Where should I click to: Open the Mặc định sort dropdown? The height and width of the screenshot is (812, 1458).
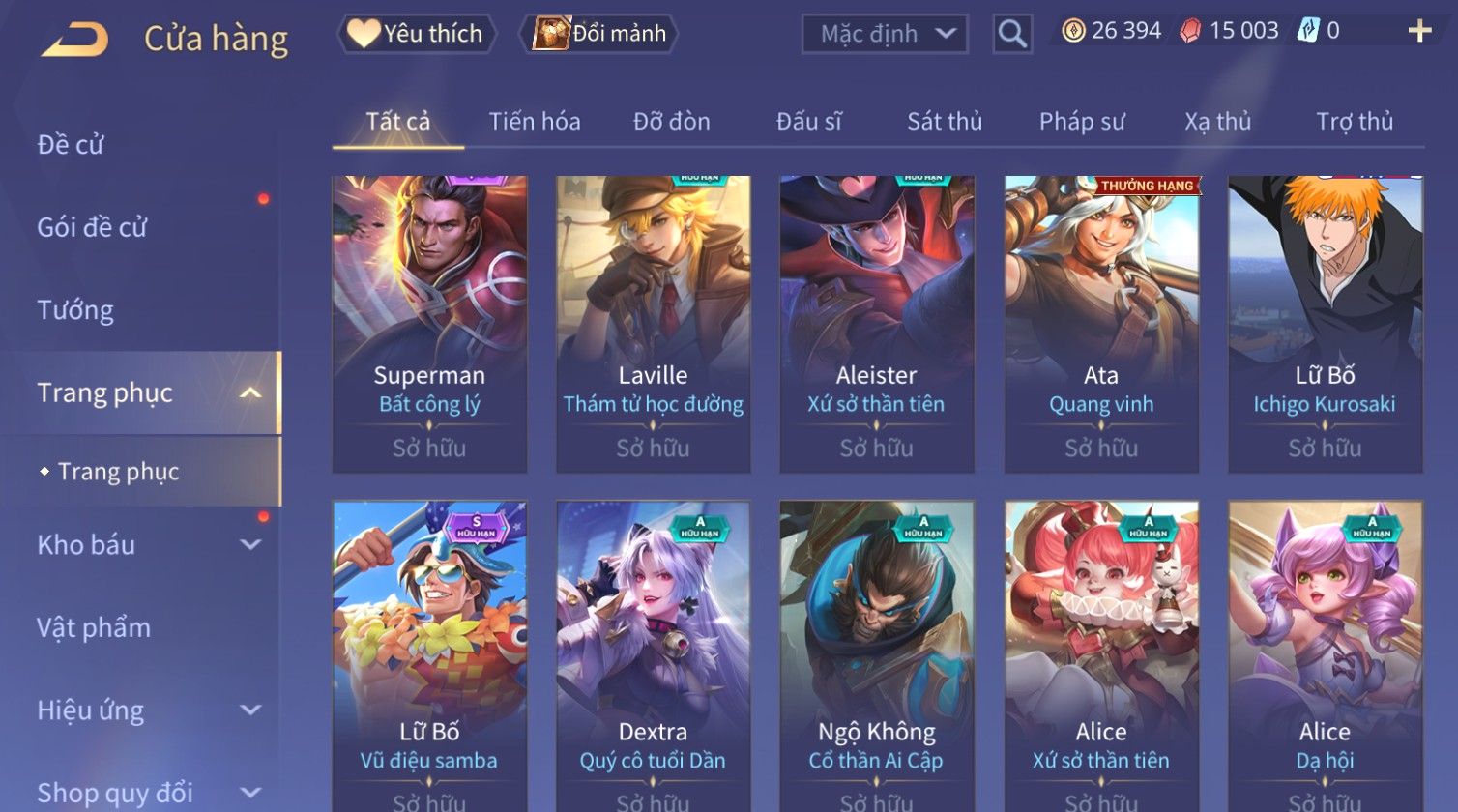coord(884,34)
